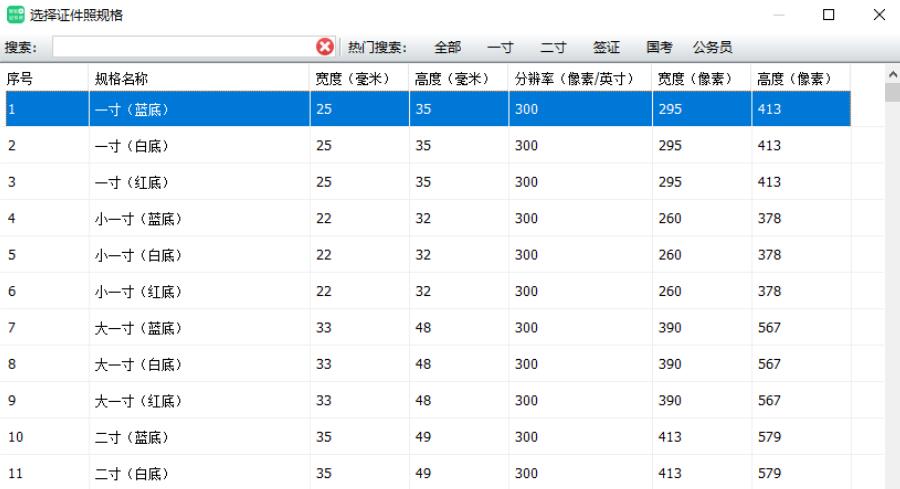Clear the search box with red X icon
This screenshot has height=489, width=900.
(325, 46)
